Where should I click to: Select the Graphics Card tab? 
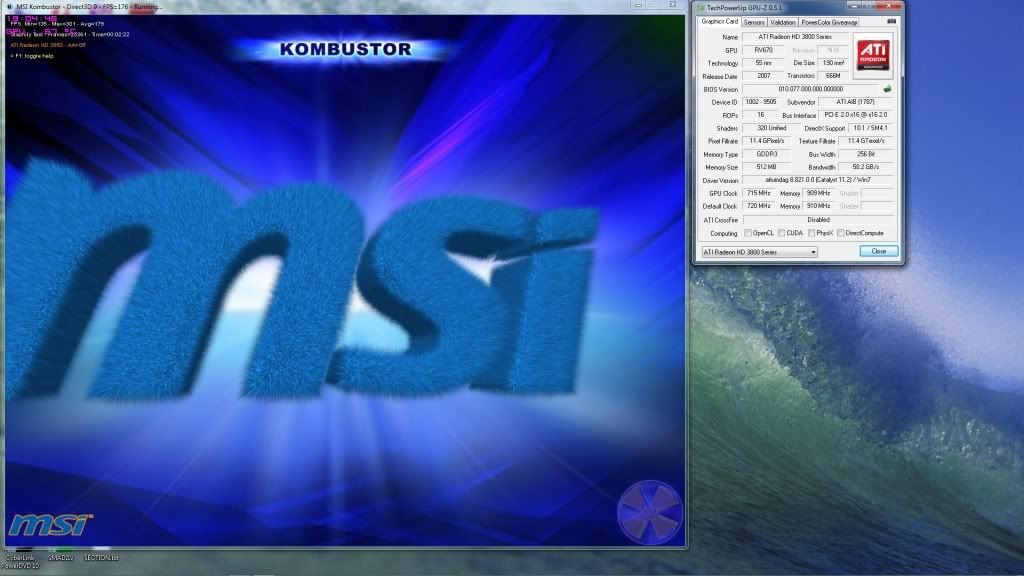(719, 22)
